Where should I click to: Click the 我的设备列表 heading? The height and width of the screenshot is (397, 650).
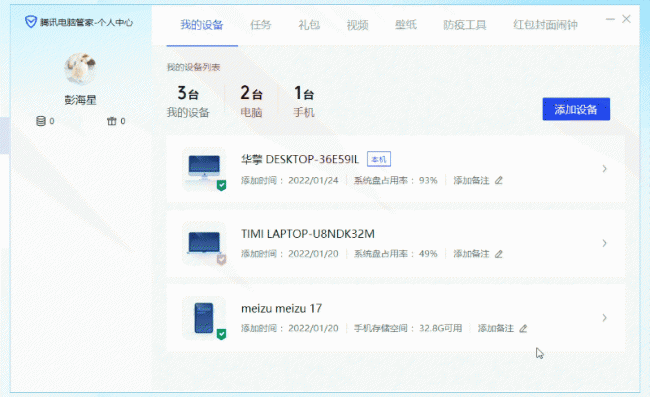(194, 67)
